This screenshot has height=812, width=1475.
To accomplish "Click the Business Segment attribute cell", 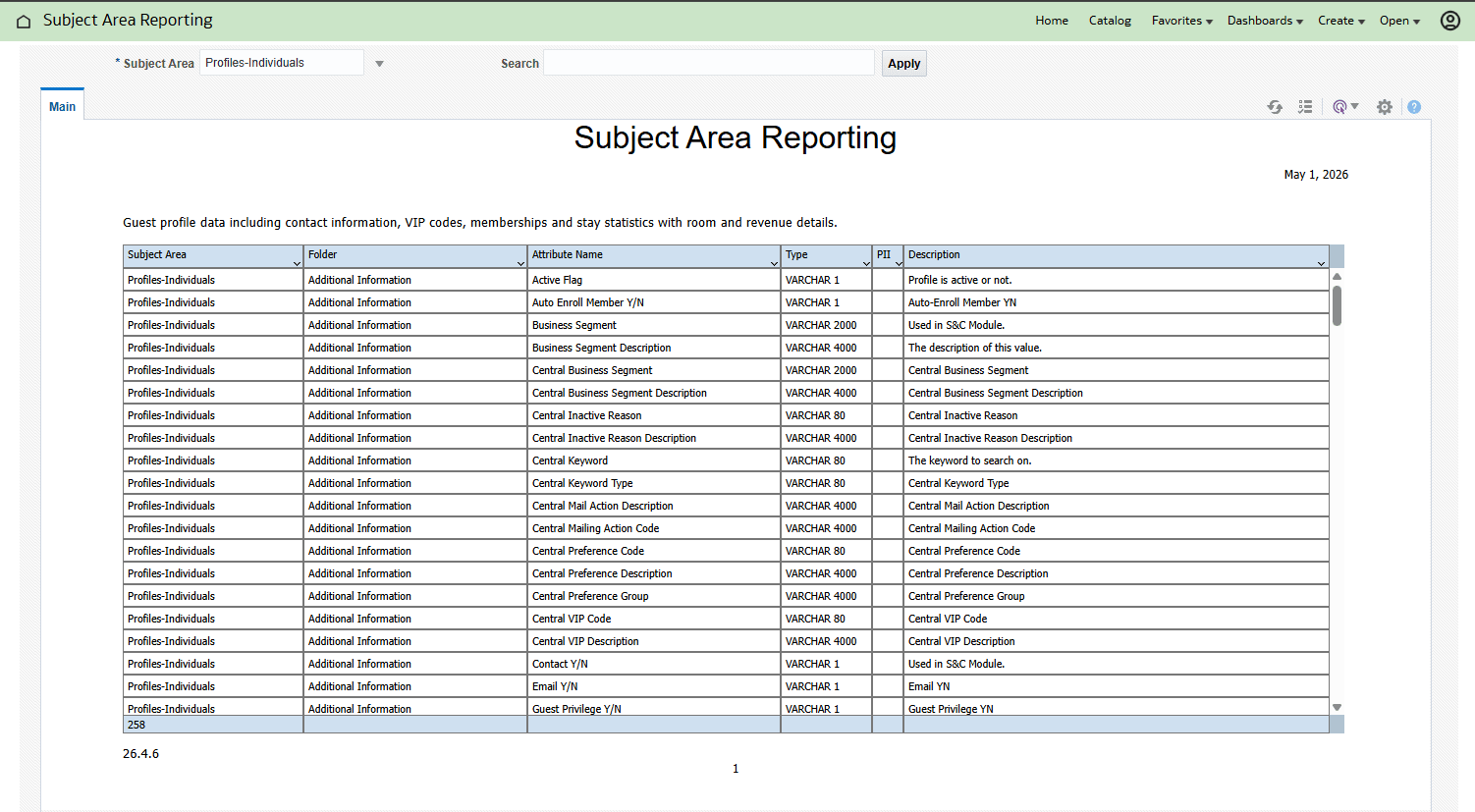I will pyautogui.click(x=654, y=325).
